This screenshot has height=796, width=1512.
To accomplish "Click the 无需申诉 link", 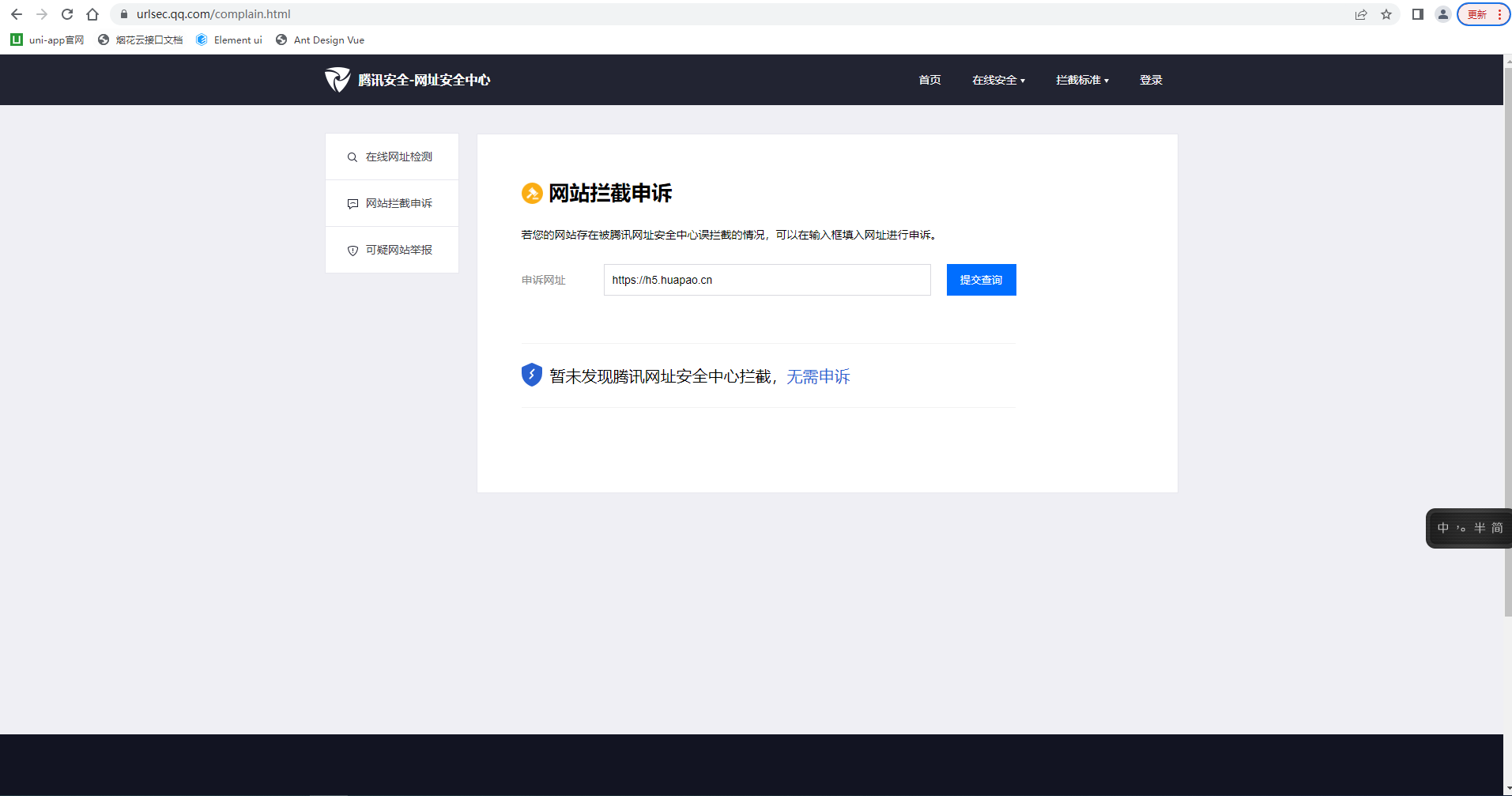I will coord(818,376).
